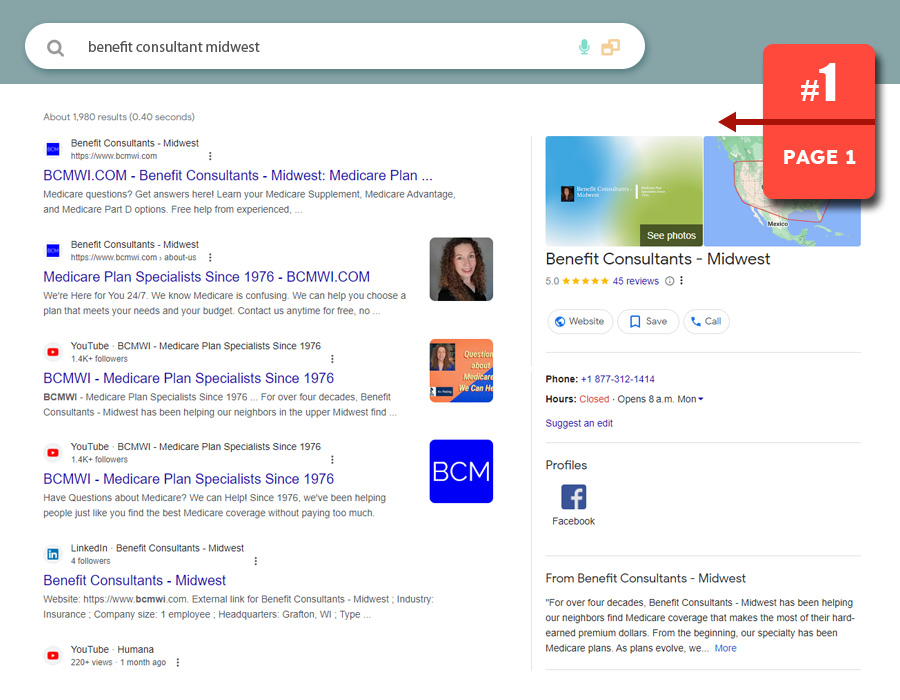Open options menu for the about-us result
This screenshot has height=700, width=900.
(210, 258)
